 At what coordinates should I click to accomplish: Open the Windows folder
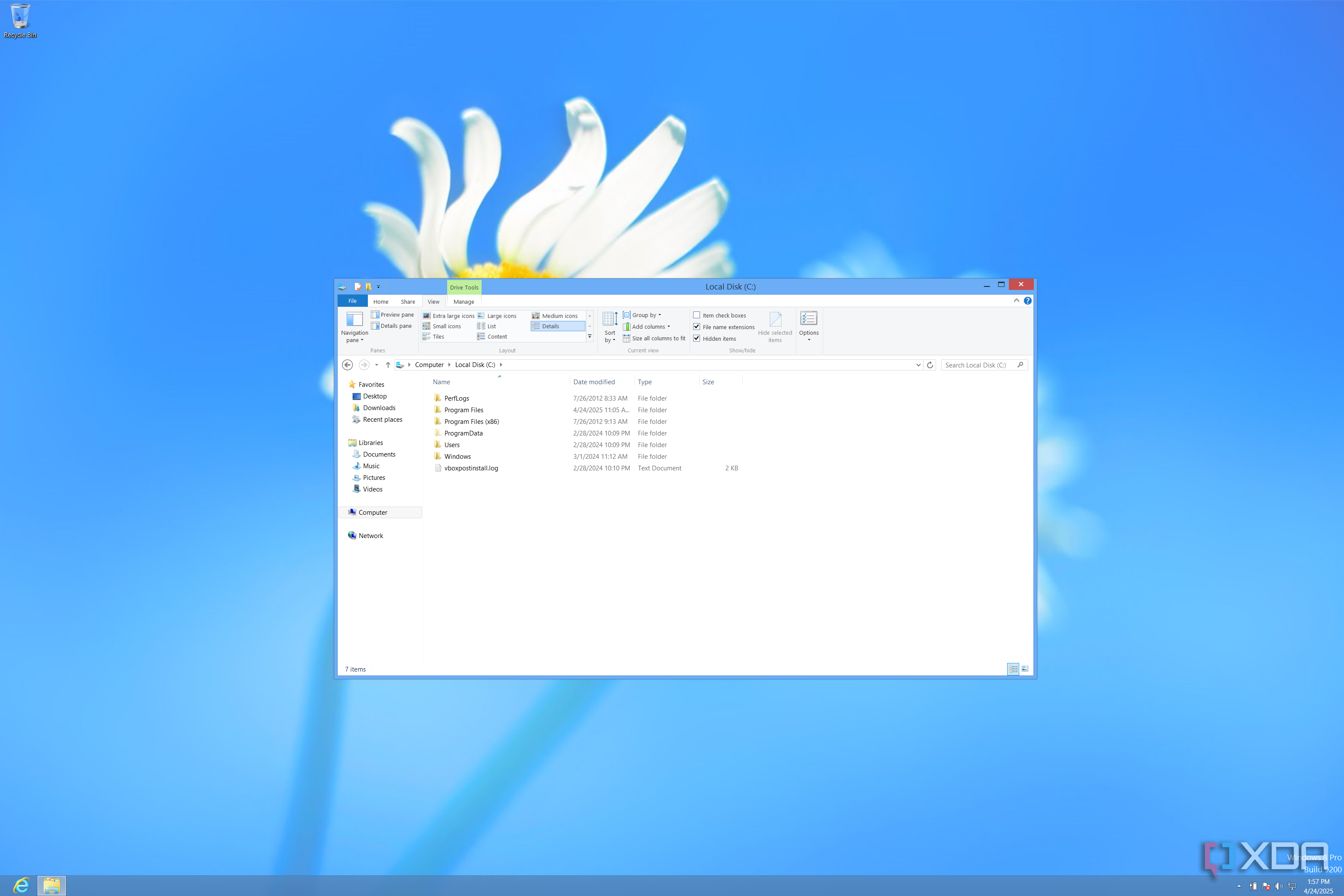(458, 456)
